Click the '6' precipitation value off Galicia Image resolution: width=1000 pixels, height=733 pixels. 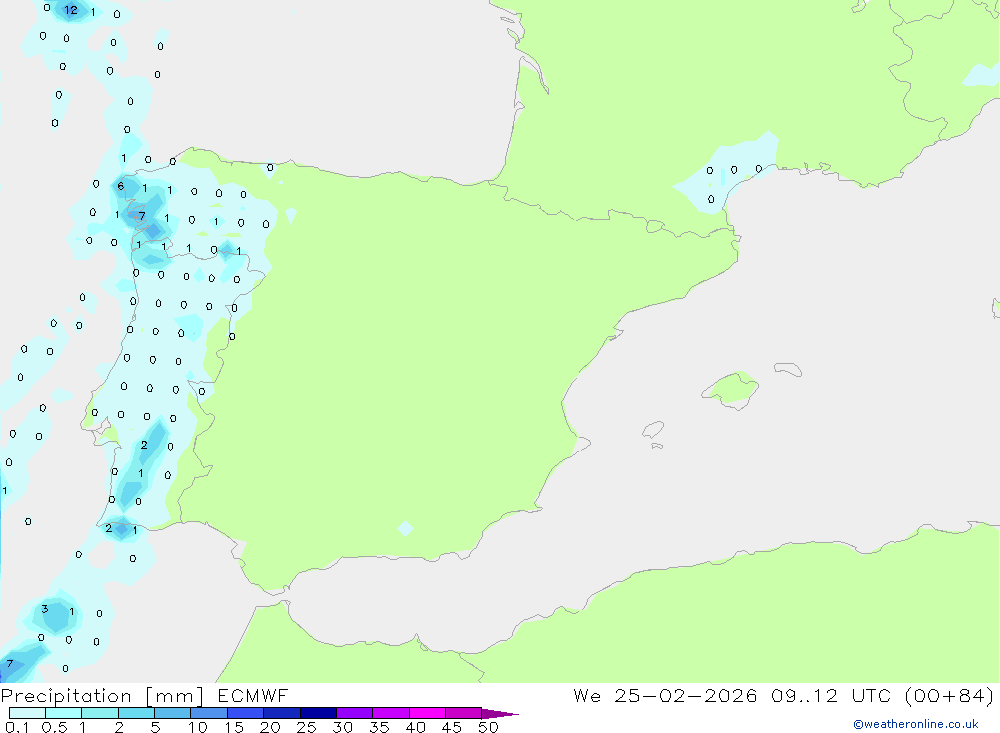121,186
